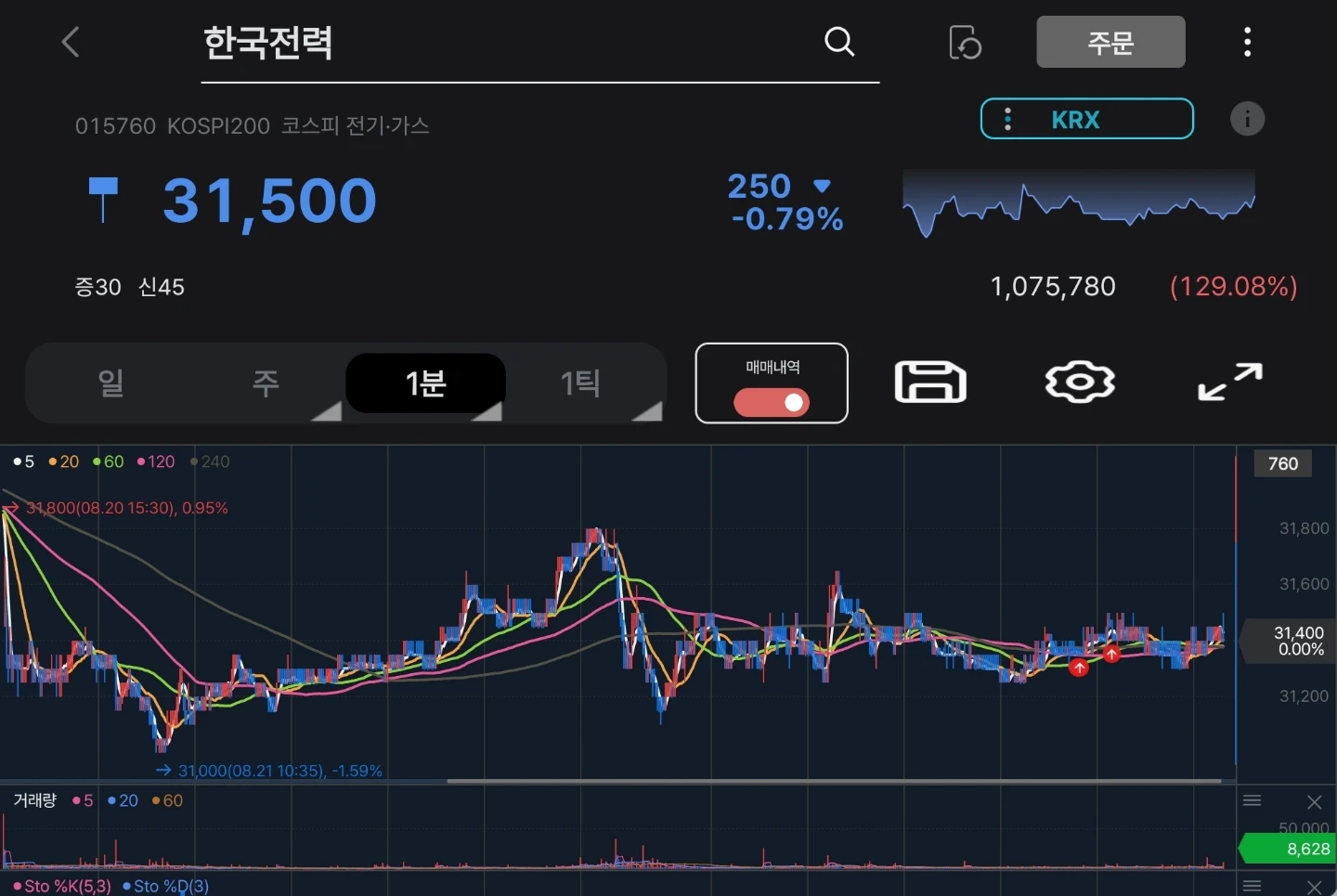Tap the second red buy marker arrow
1337x896 pixels.
(x=1111, y=655)
